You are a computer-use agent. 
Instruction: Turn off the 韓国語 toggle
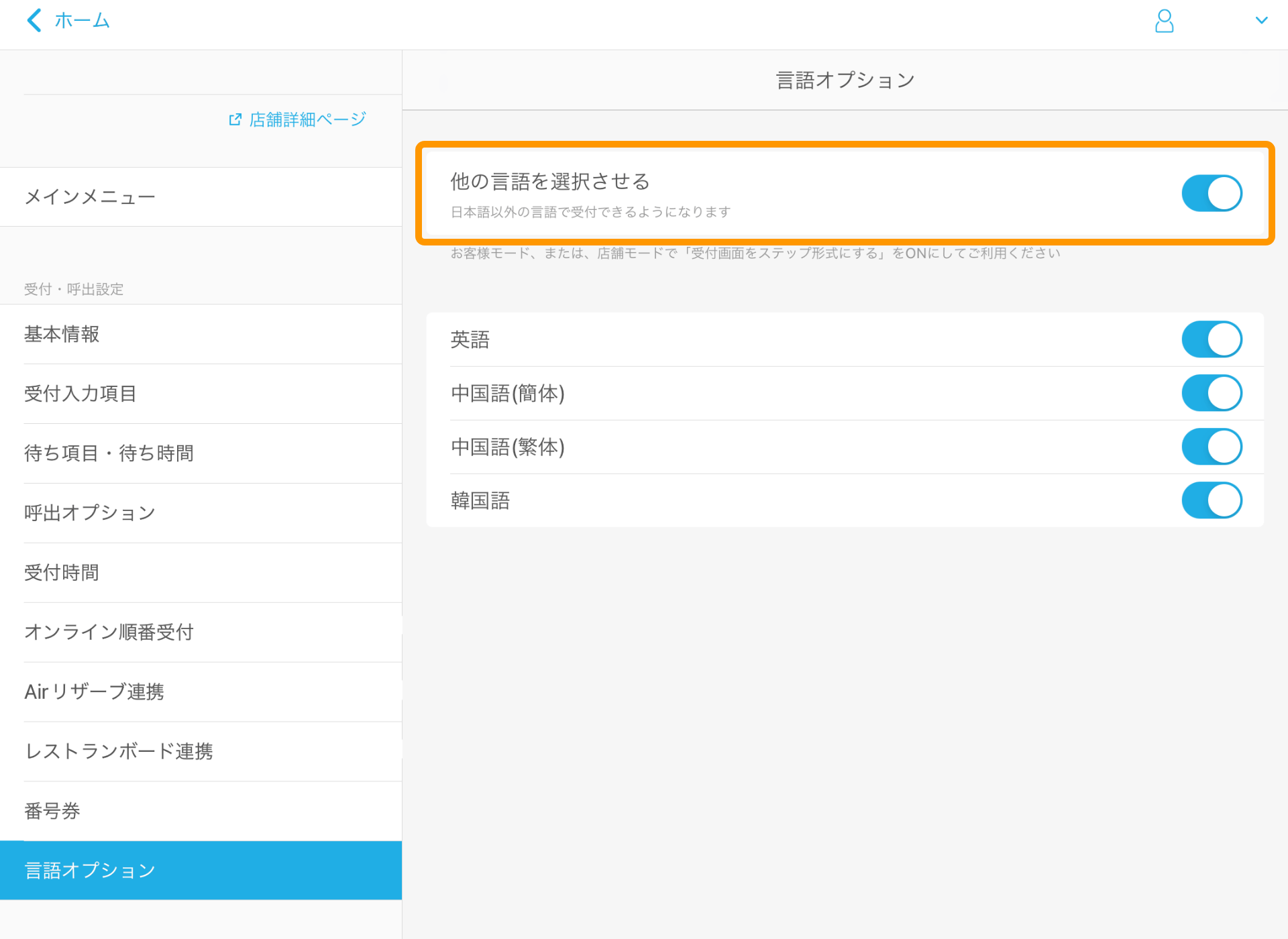click(x=1212, y=500)
